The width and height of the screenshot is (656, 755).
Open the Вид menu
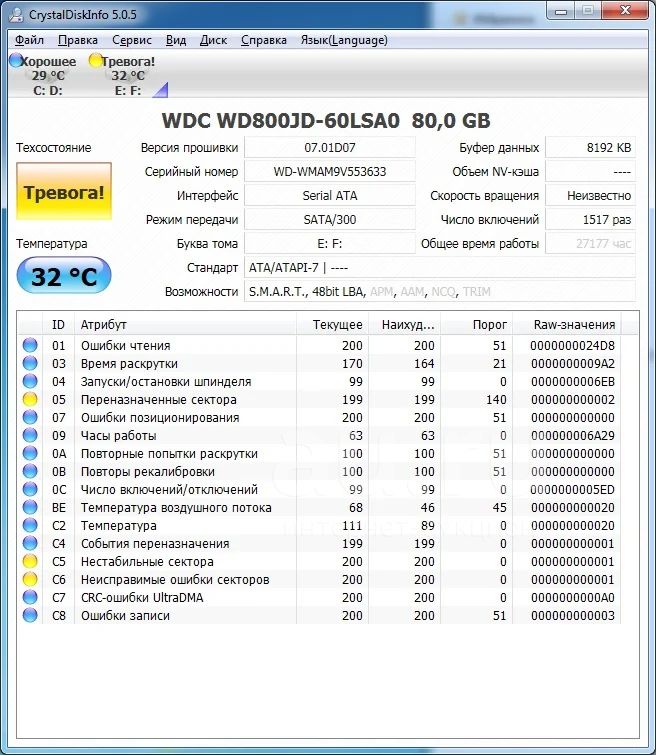[176, 40]
